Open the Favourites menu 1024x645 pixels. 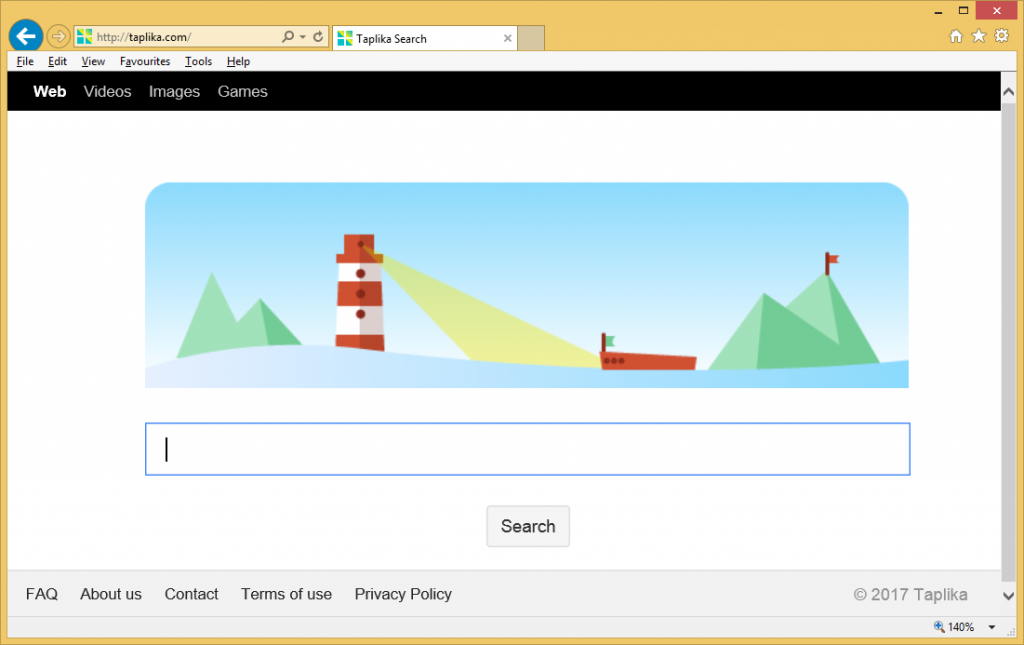point(145,61)
